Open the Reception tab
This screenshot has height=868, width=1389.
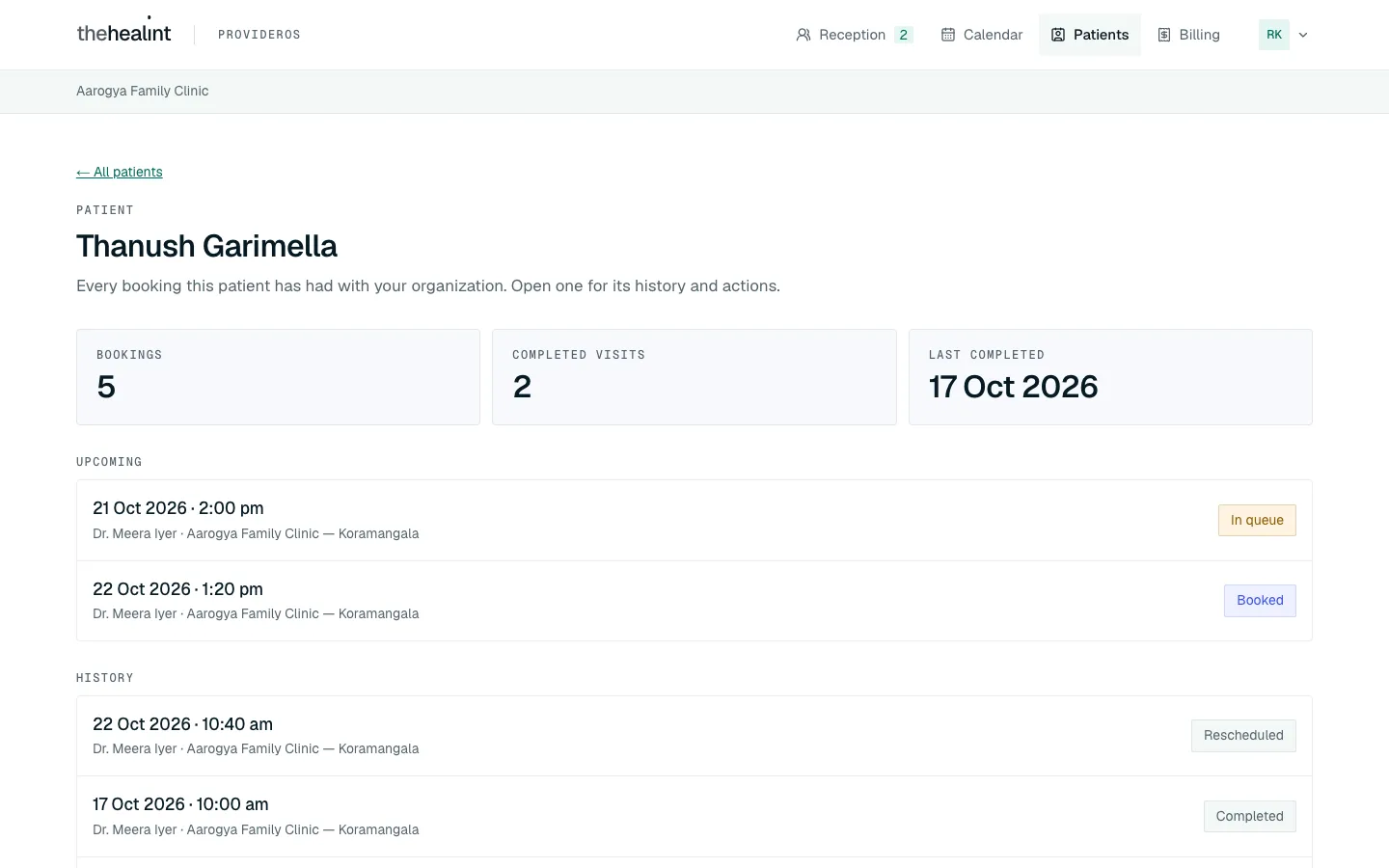[x=855, y=35]
